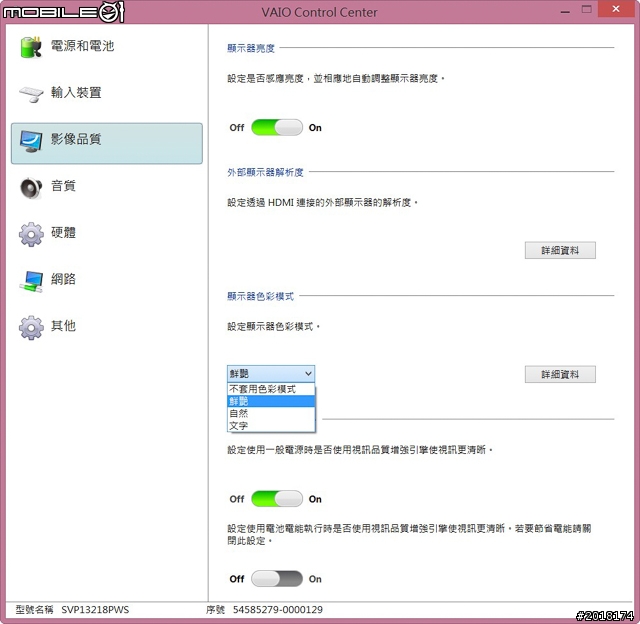
Task: Minimize the VAIO Control Center window
Action: pyautogui.click(x=565, y=11)
